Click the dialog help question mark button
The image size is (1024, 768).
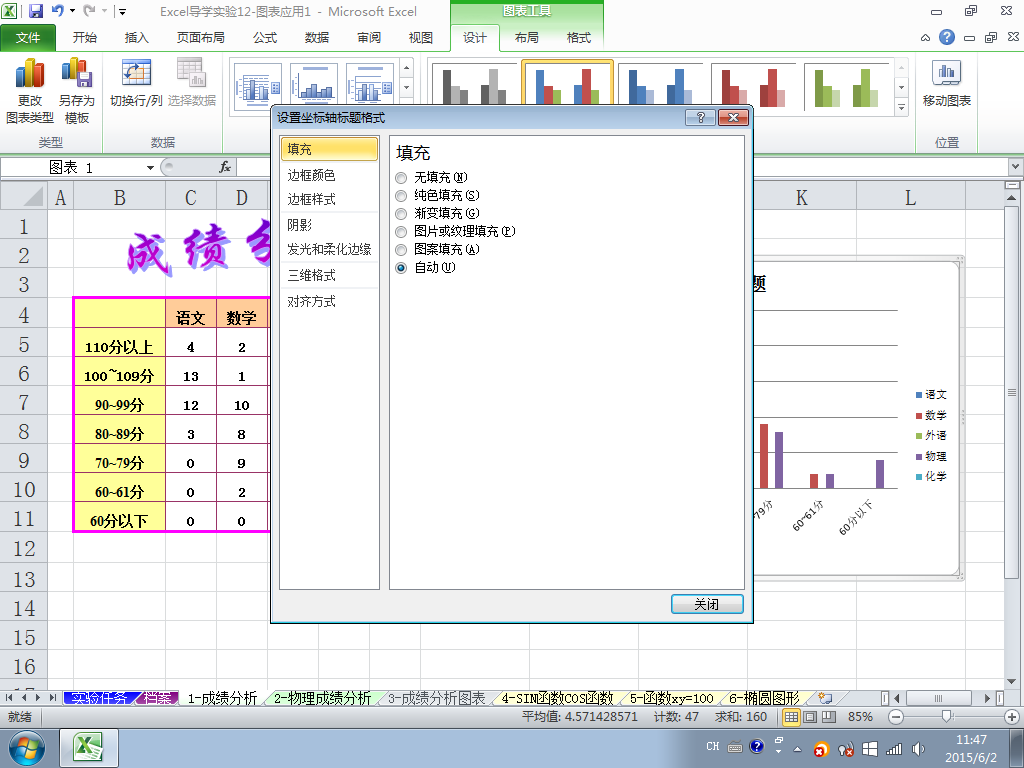tap(700, 118)
